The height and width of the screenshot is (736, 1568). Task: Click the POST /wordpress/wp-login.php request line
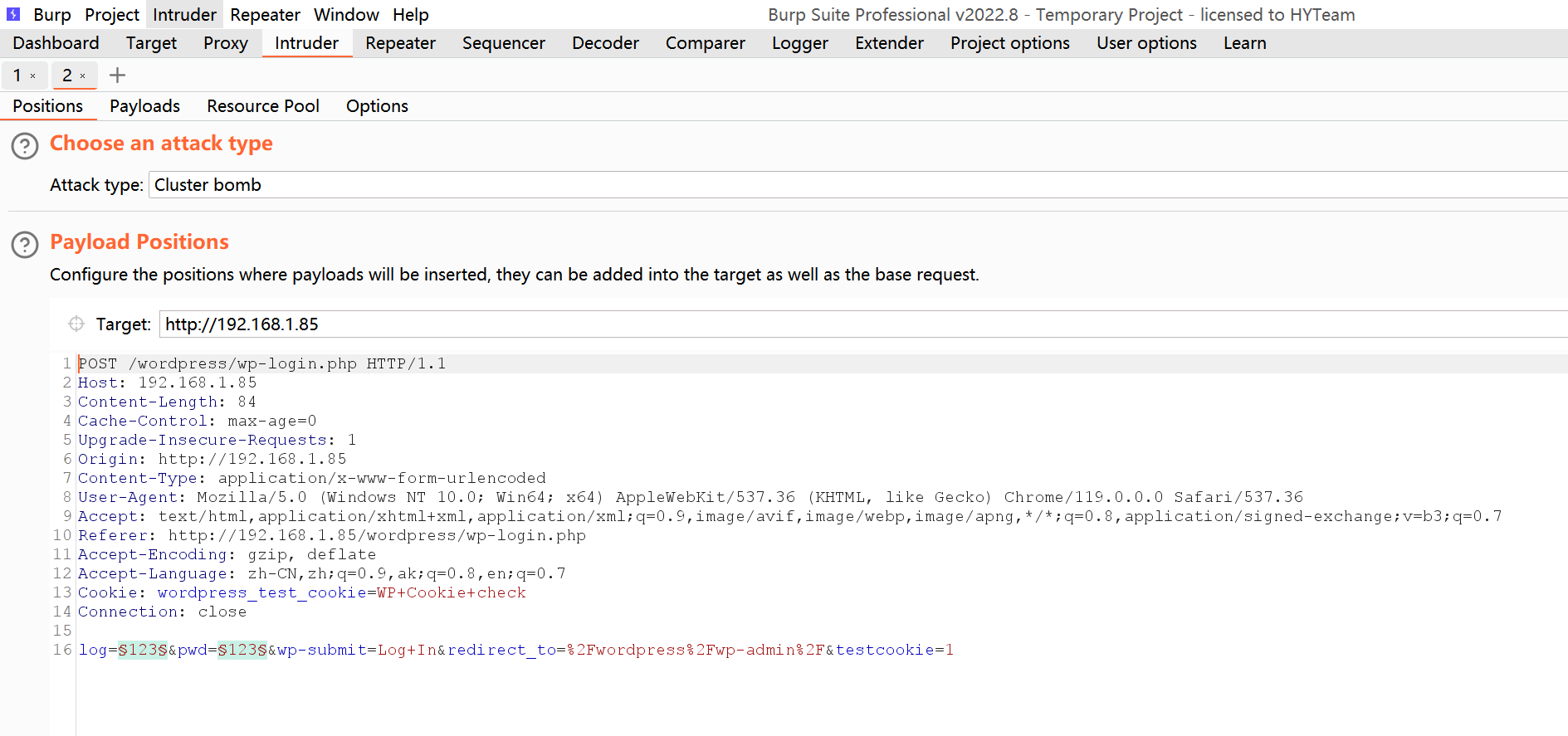(262, 363)
